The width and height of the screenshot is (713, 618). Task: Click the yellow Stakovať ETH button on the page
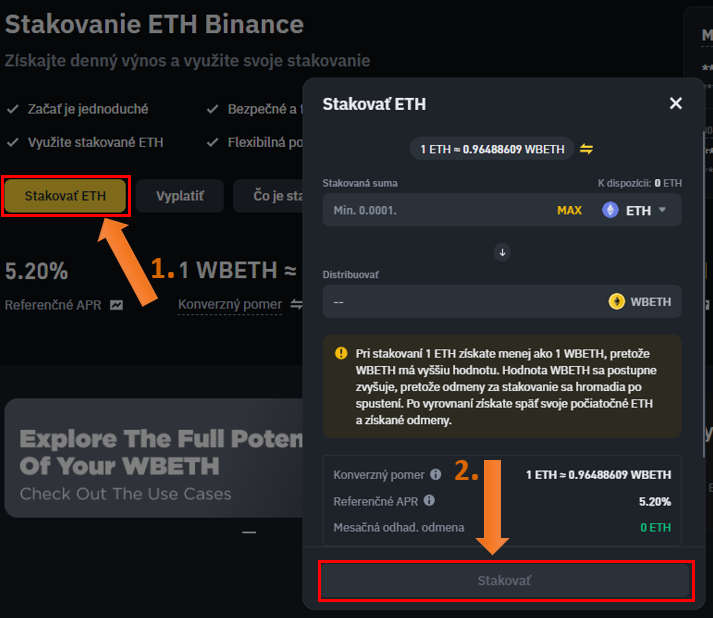click(66, 196)
